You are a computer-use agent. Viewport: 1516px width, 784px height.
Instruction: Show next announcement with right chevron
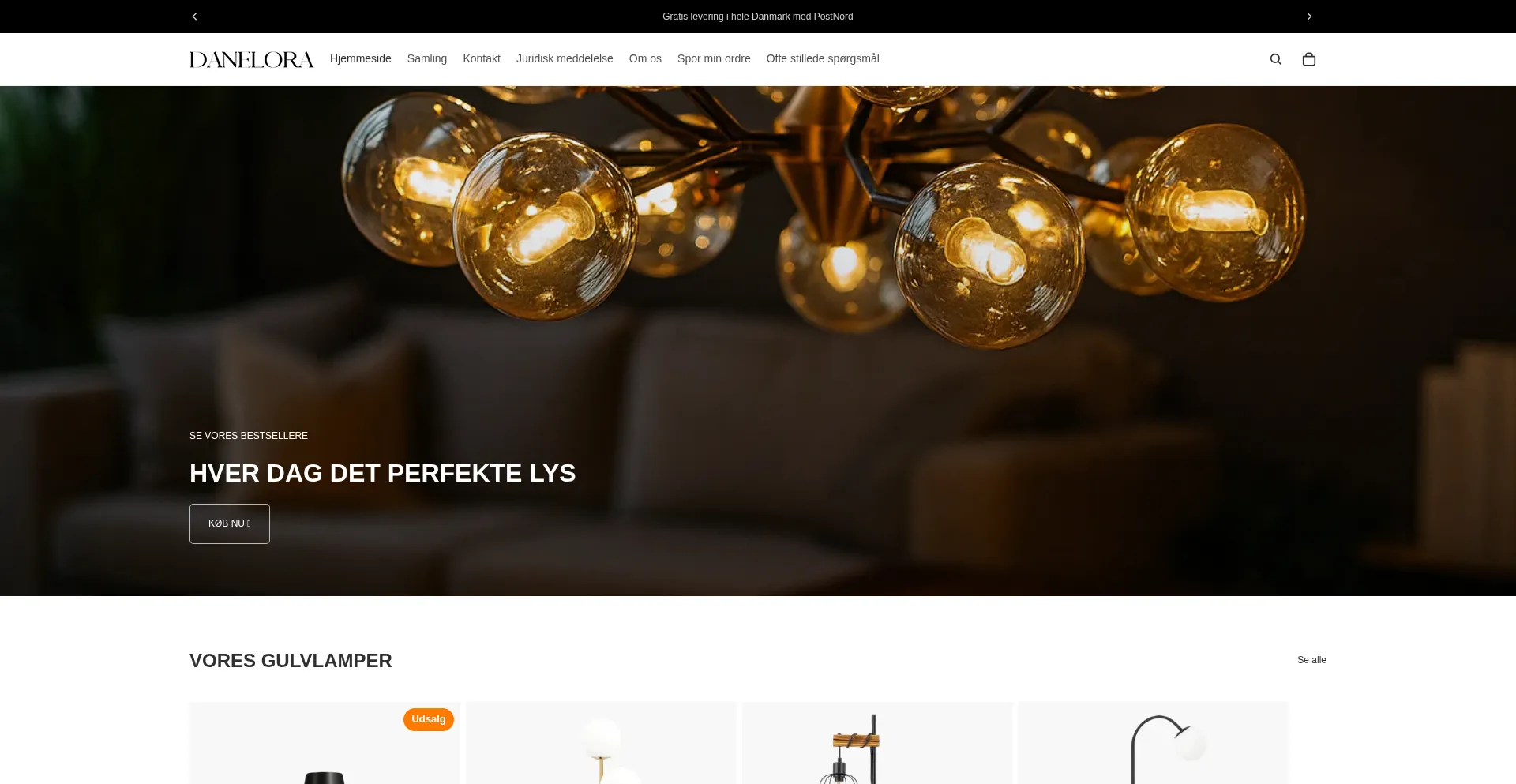coord(1309,17)
